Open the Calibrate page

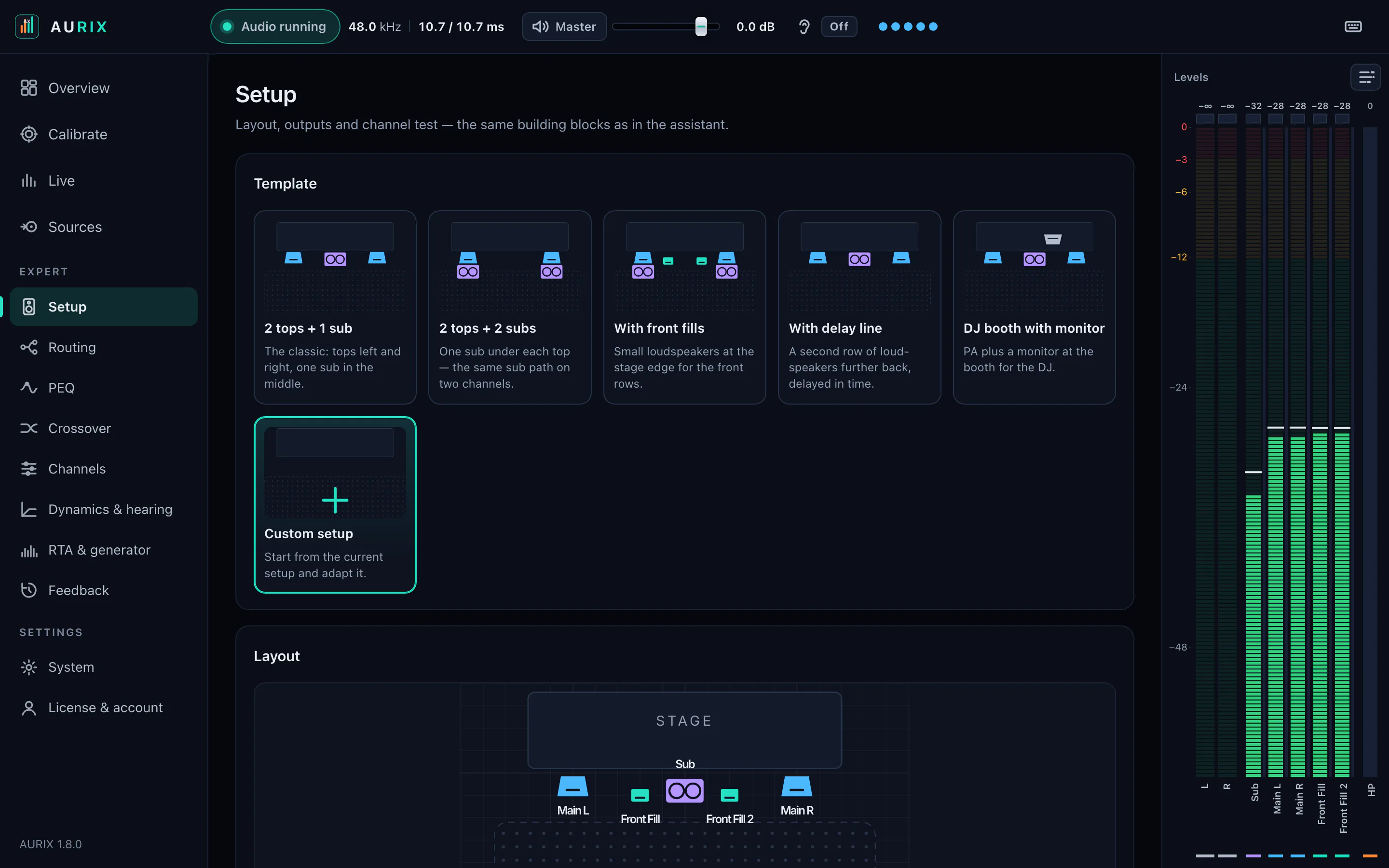pyautogui.click(x=103, y=135)
